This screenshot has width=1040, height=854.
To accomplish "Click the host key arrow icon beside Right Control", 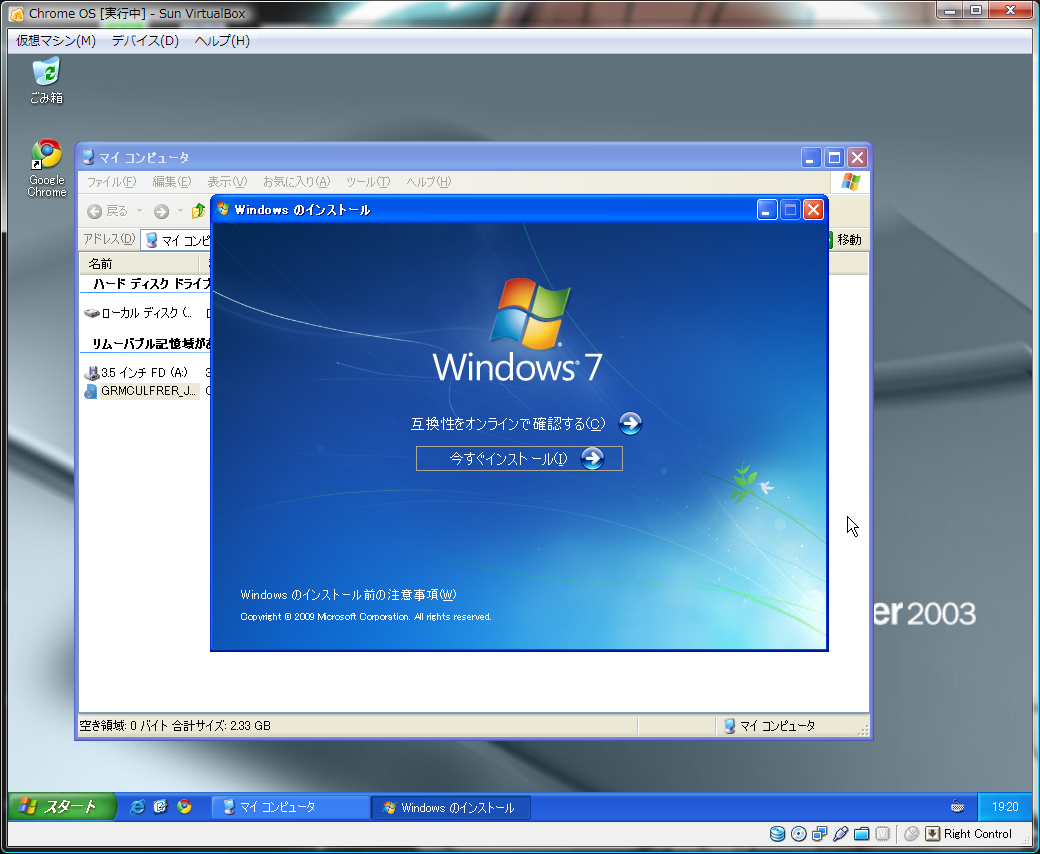I will tap(933, 833).
